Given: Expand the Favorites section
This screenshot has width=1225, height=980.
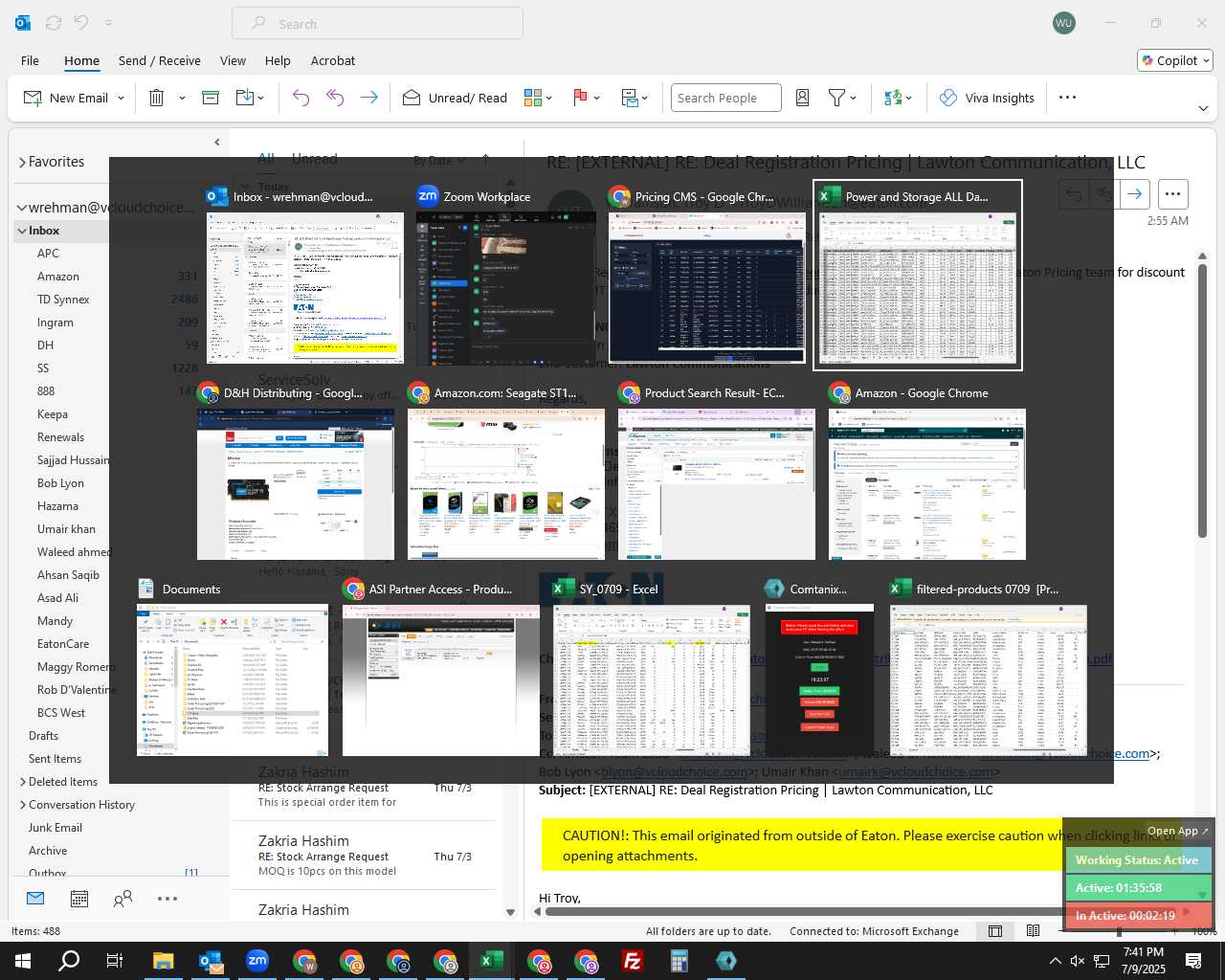Looking at the screenshot, I should click(x=22, y=163).
